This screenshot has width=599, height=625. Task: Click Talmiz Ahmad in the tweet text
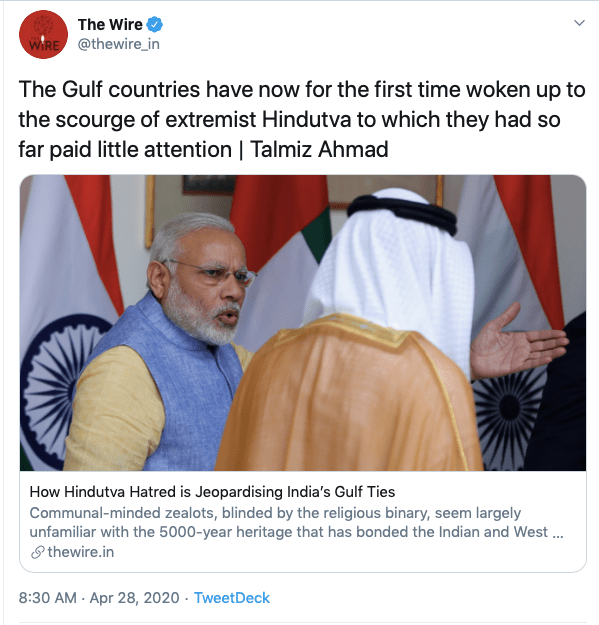coord(319,150)
